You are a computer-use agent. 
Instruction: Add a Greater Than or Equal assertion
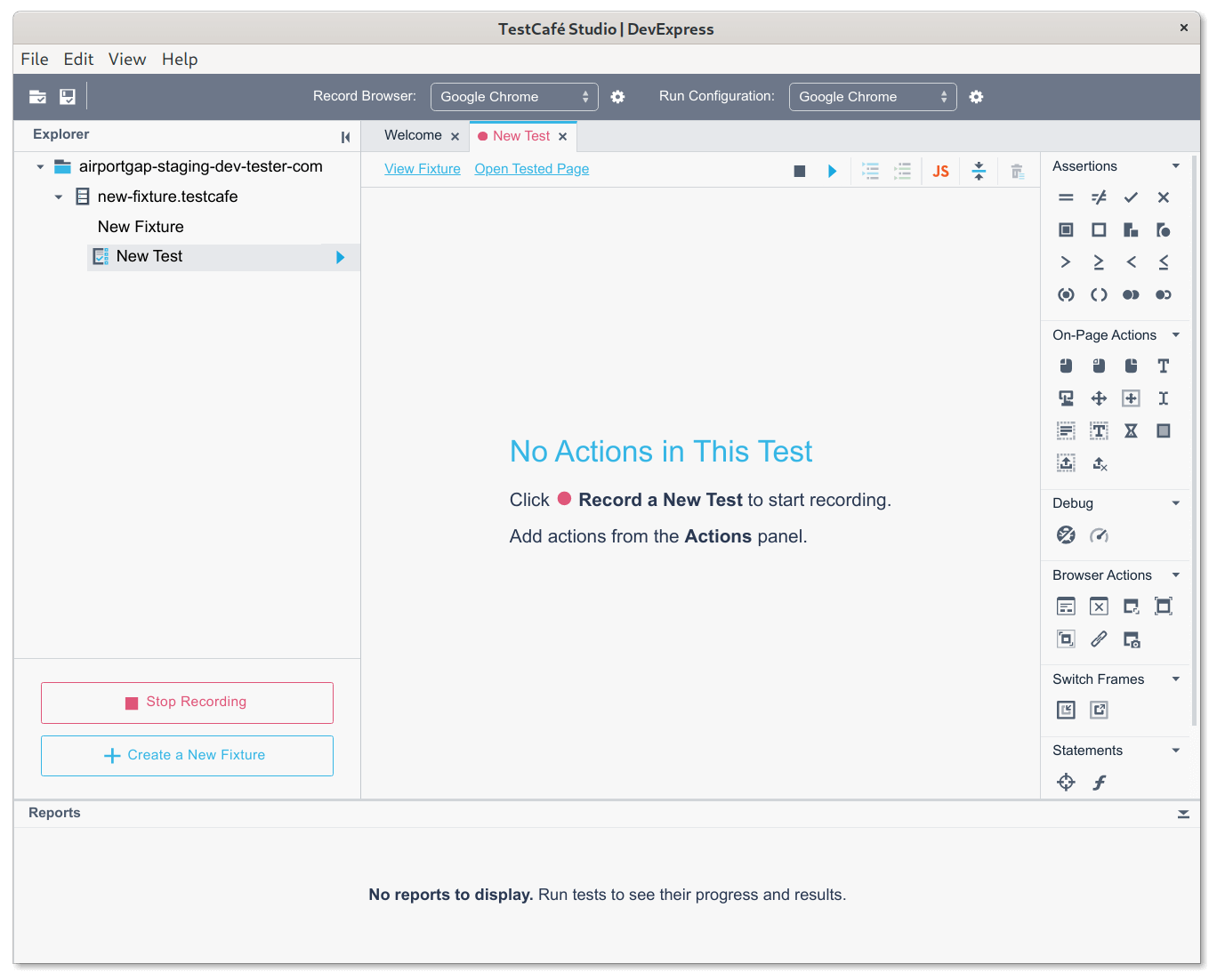pos(1099,262)
